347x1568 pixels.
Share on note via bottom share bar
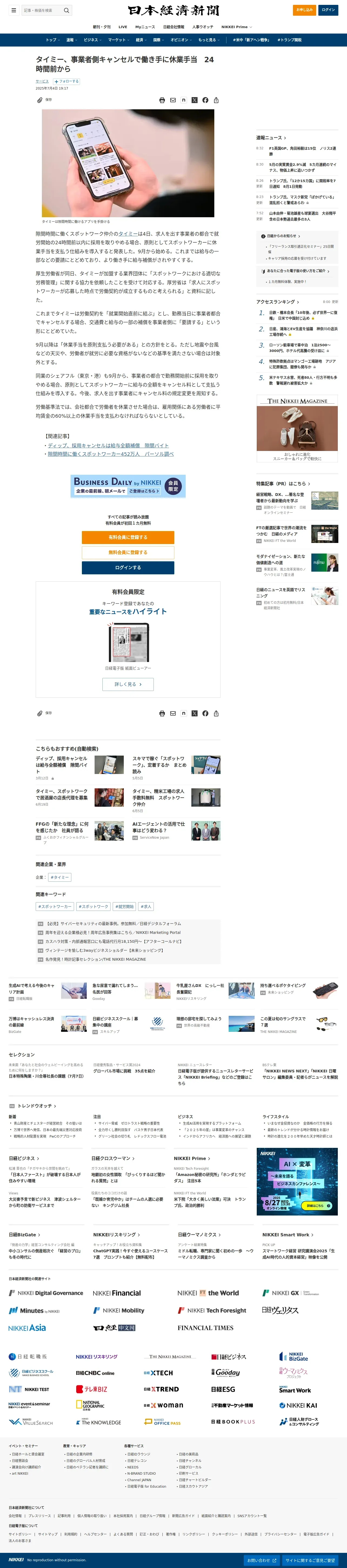183,713
